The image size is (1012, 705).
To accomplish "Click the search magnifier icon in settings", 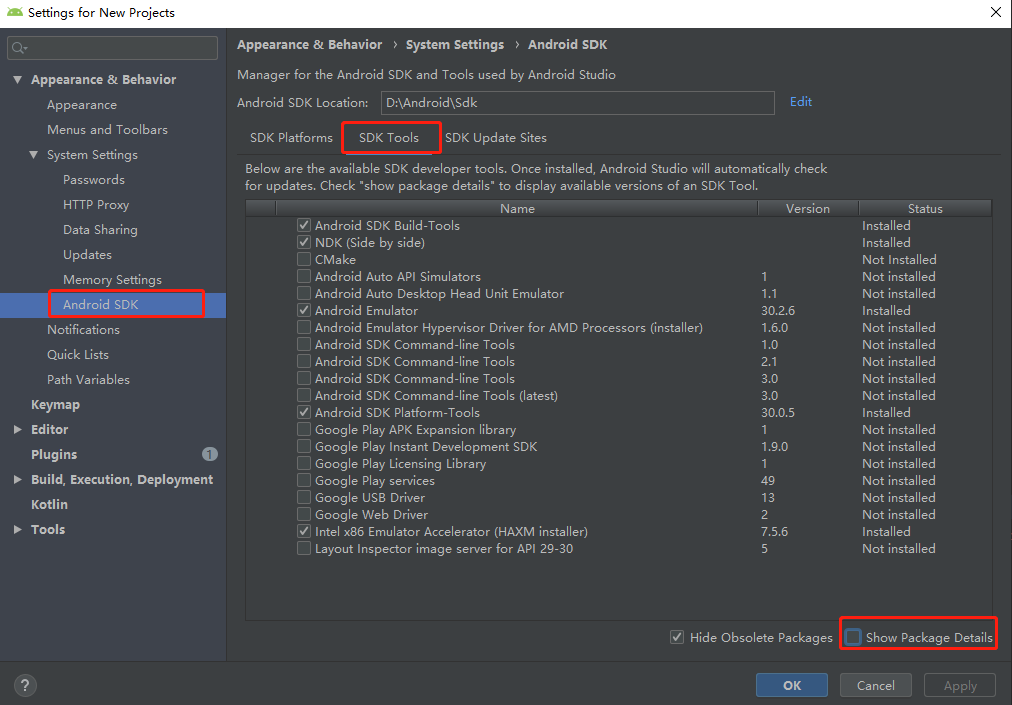I will tap(19, 48).
